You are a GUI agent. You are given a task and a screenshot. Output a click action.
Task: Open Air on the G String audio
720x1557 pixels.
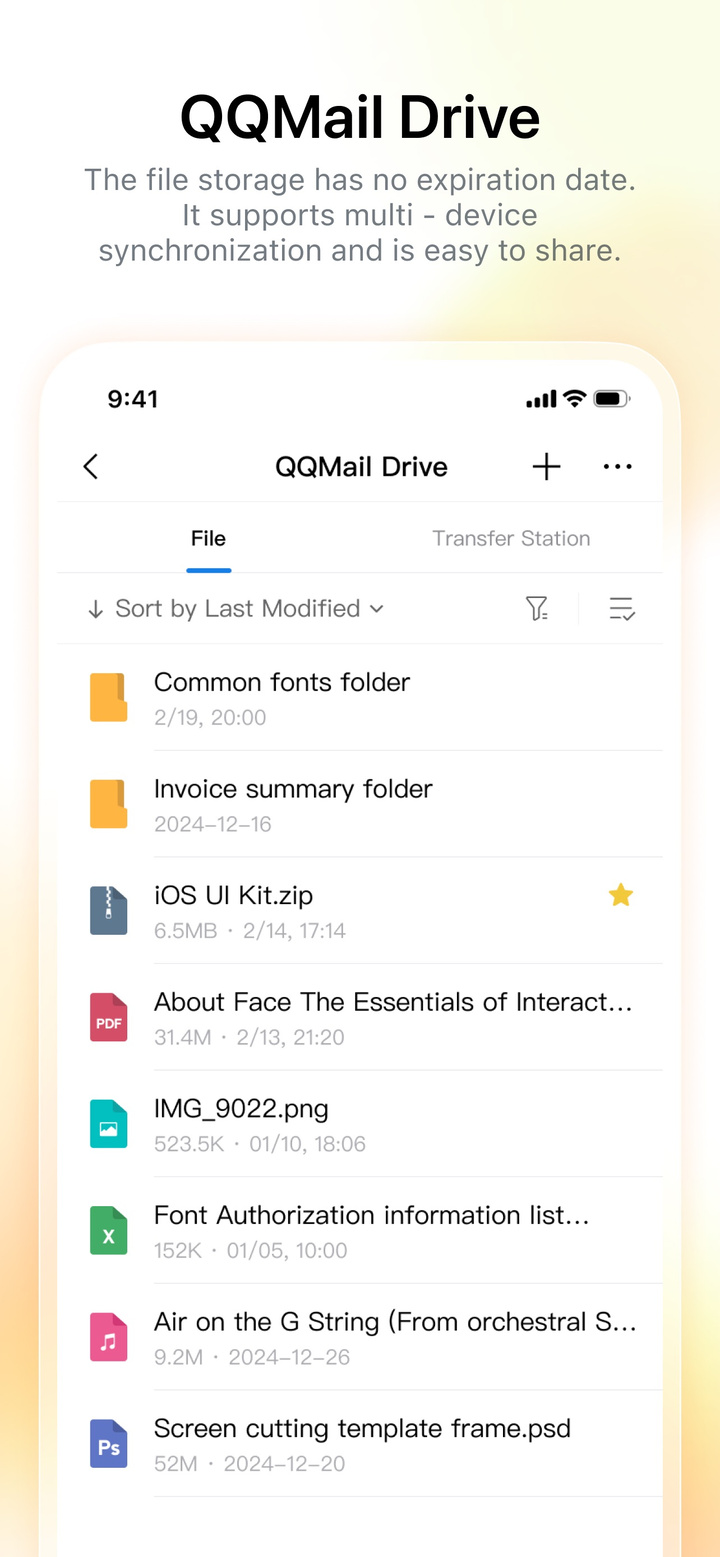click(360, 1338)
